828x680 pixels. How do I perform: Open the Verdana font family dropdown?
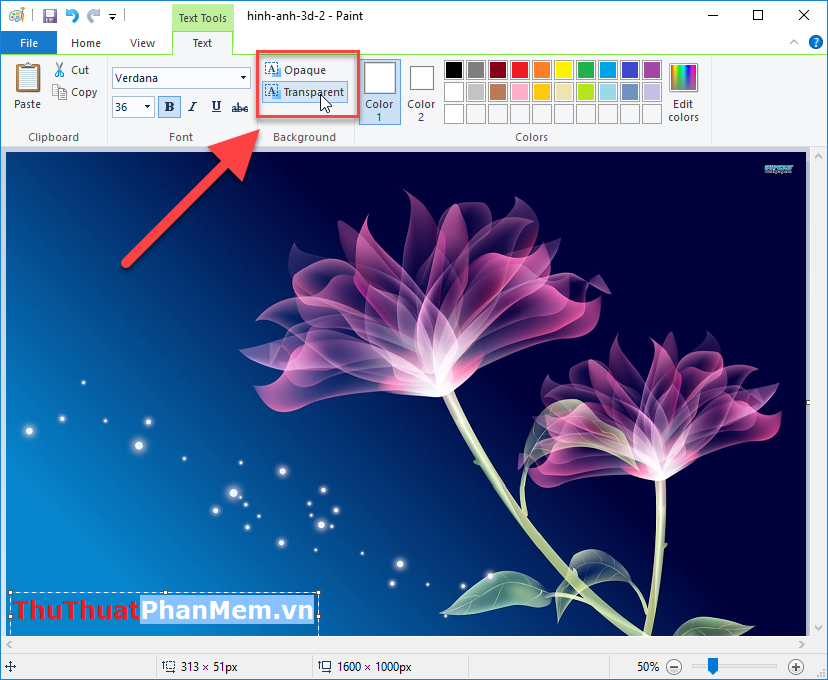pyautogui.click(x=243, y=77)
